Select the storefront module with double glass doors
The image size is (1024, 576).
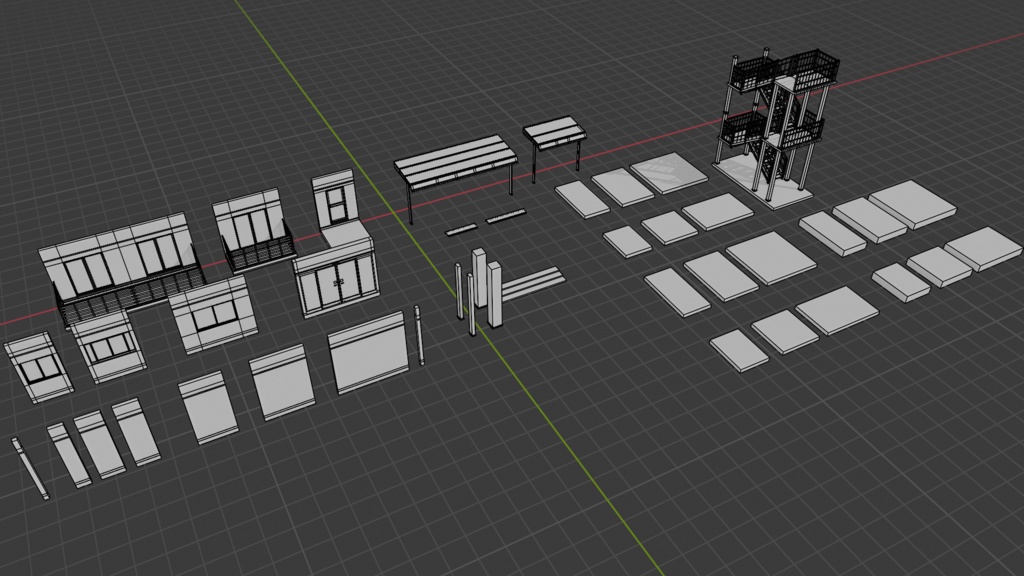pyautogui.click(x=336, y=277)
